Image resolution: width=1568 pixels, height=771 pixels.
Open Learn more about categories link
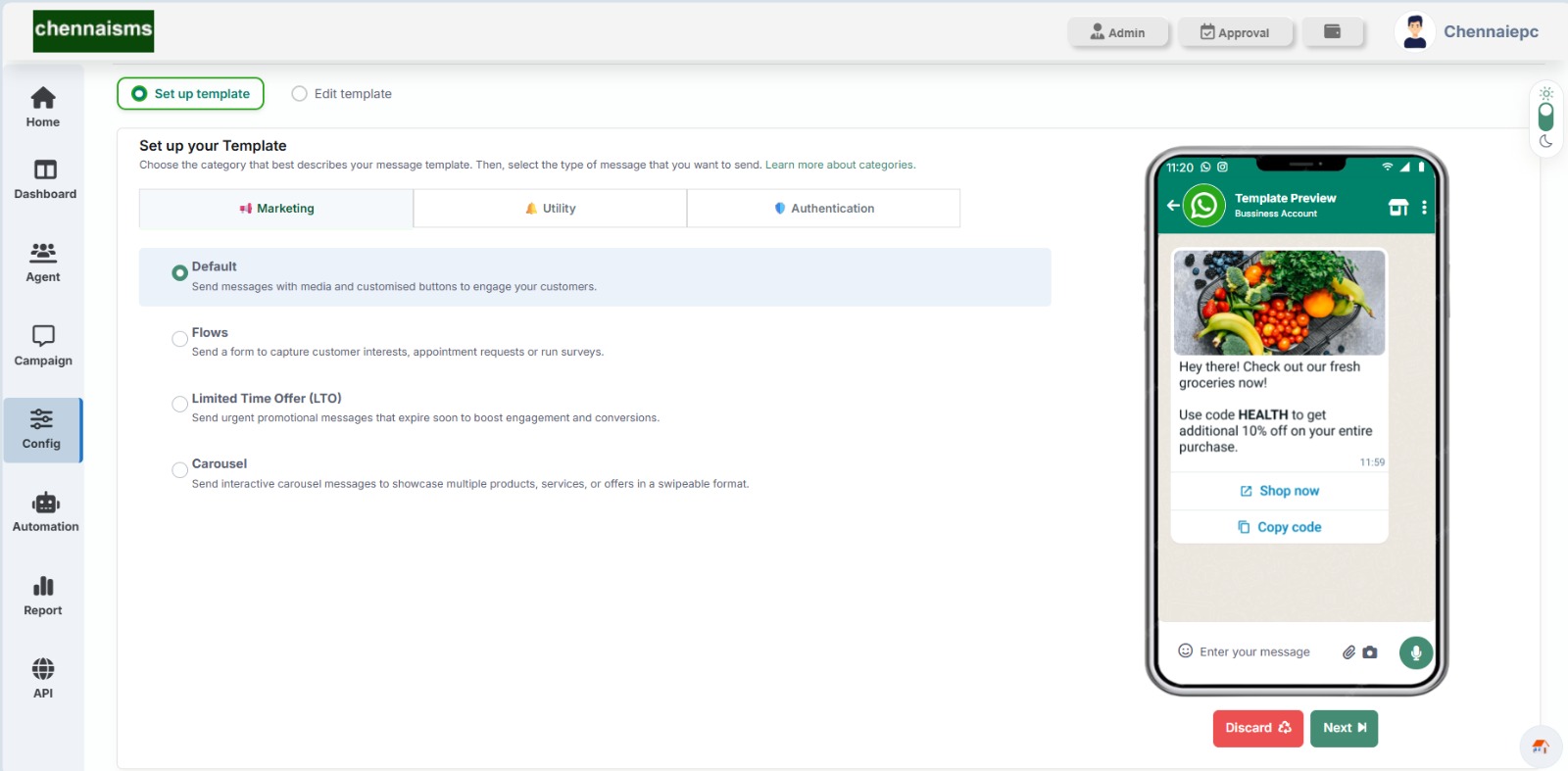(x=840, y=166)
